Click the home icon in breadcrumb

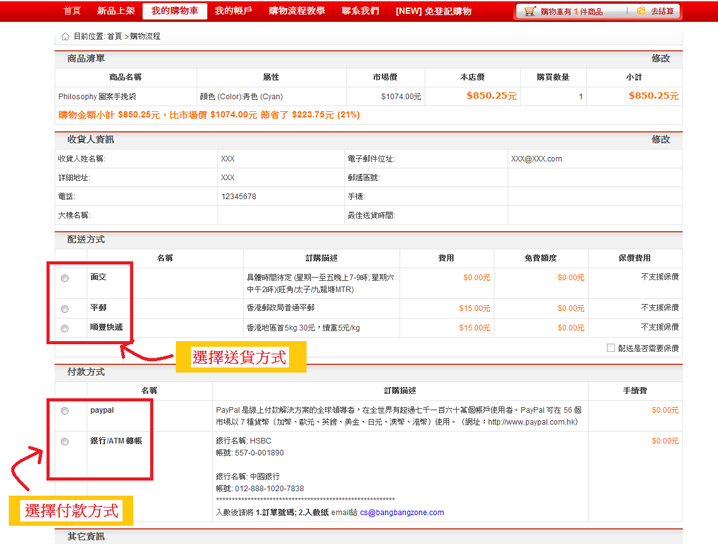point(65,36)
